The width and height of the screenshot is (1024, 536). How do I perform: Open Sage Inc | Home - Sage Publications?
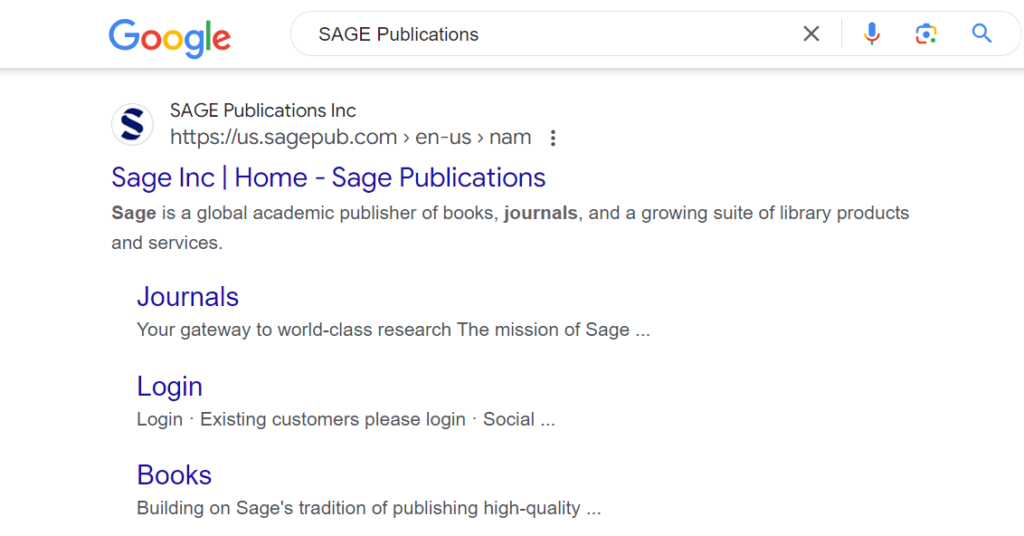pos(328,178)
